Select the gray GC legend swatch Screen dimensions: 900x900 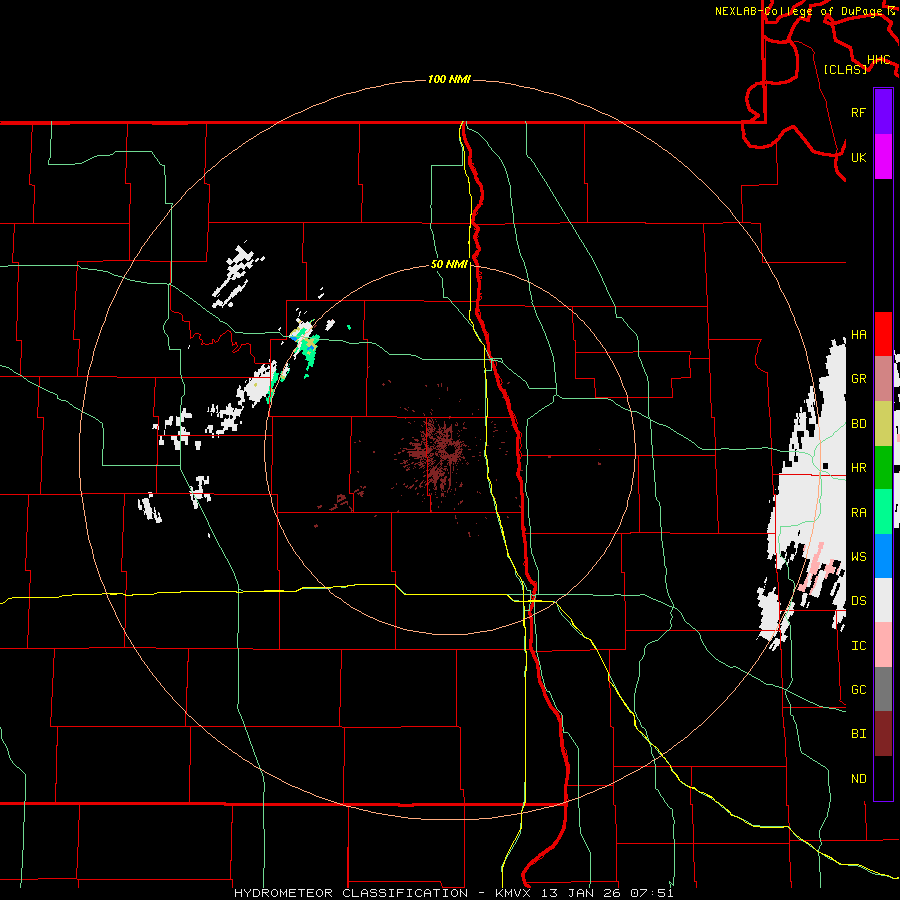click(x=883, y=689)
